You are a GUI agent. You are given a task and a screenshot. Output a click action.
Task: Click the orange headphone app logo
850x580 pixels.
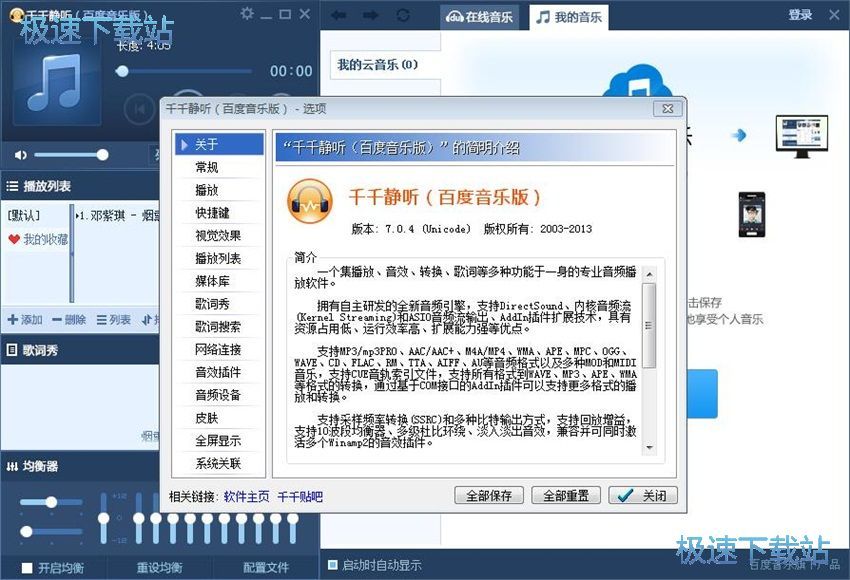tap(310, 202)
